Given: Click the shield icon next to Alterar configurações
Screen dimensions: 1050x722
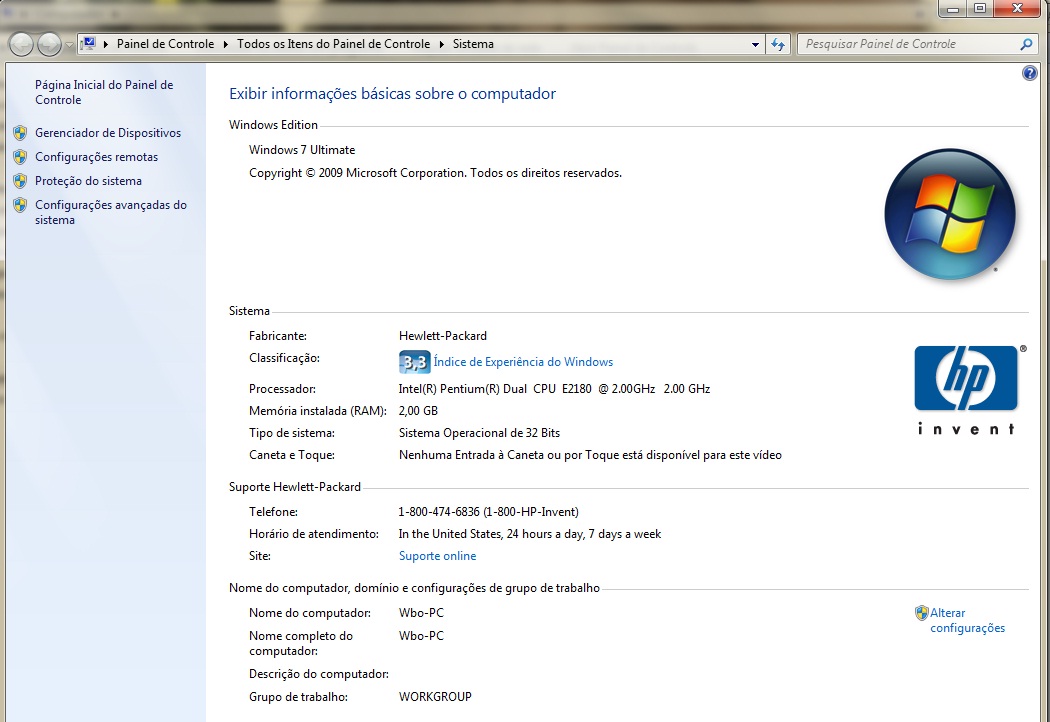Looking at the screenshot, I should click(x=922, y=613).
